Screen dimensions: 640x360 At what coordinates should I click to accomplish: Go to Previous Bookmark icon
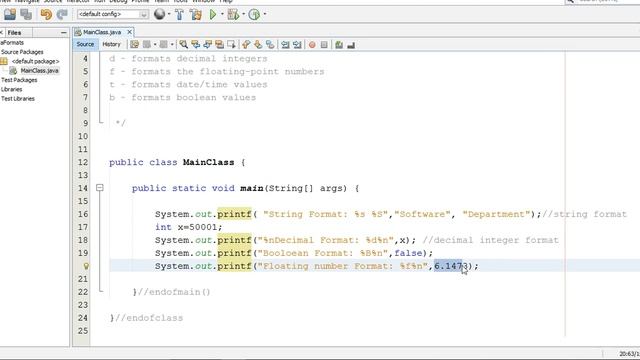pos(246,44)
